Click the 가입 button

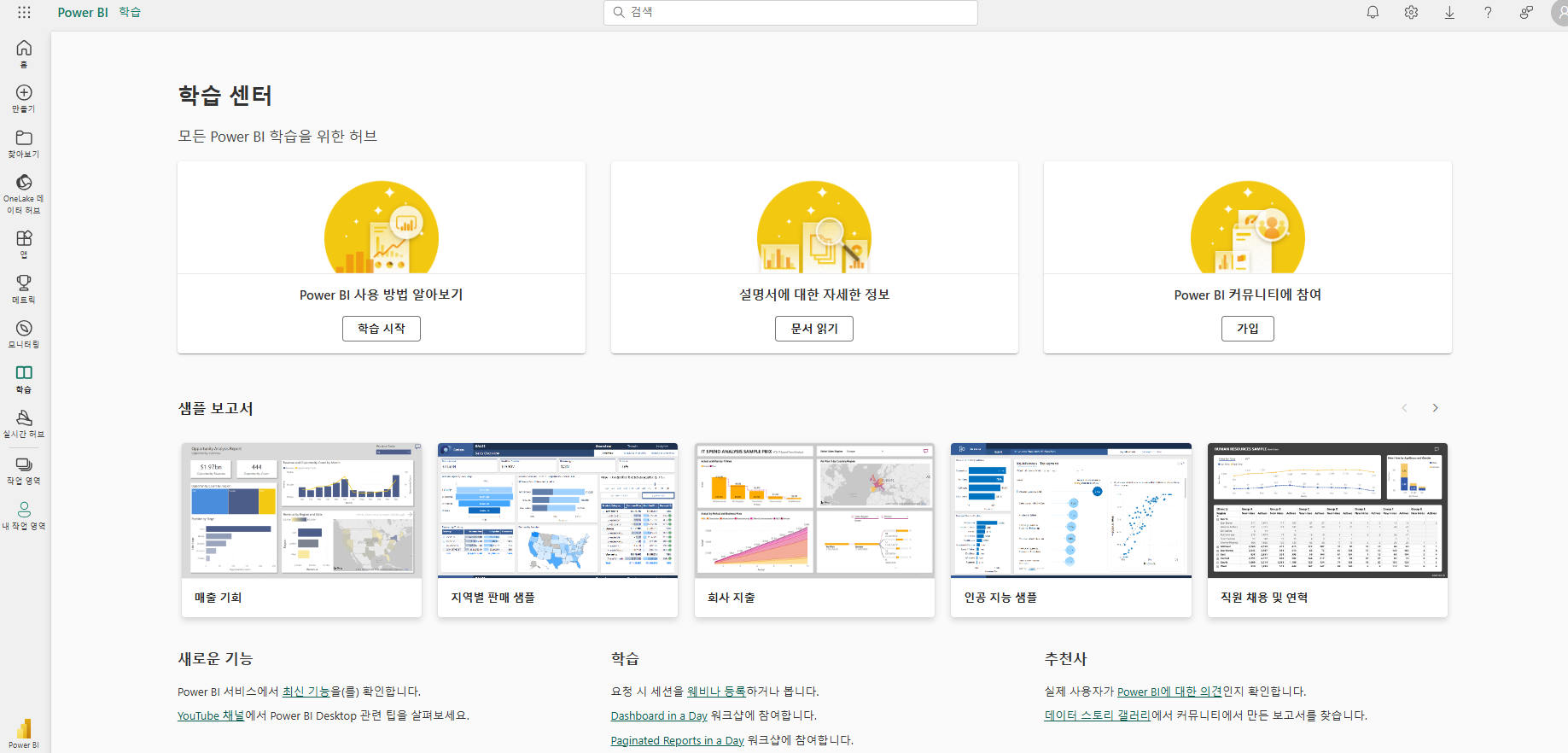click(x=1248, y=329)
